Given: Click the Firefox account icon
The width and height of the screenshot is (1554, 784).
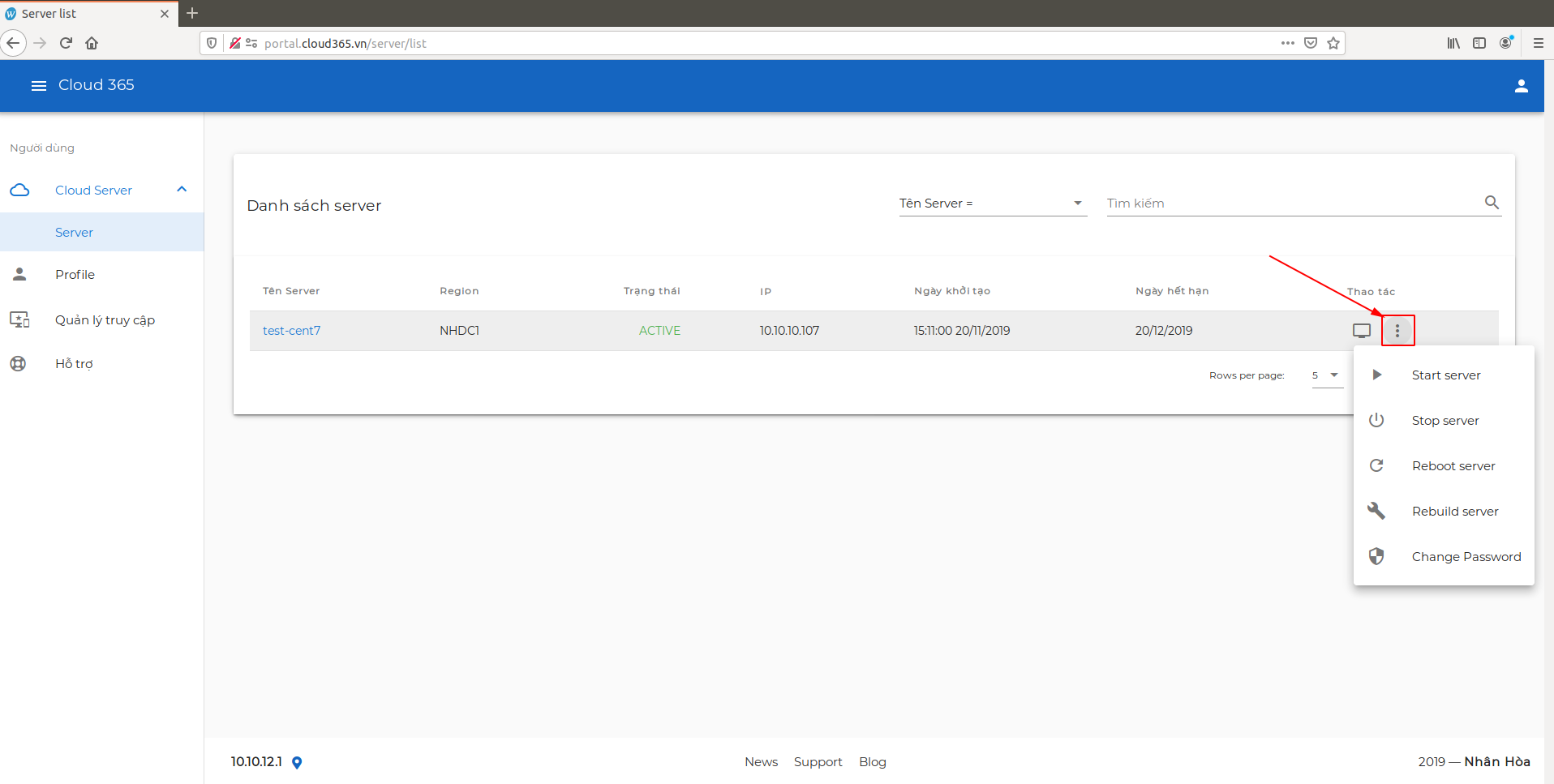Looking at the screenshot, I should 1506,42.
